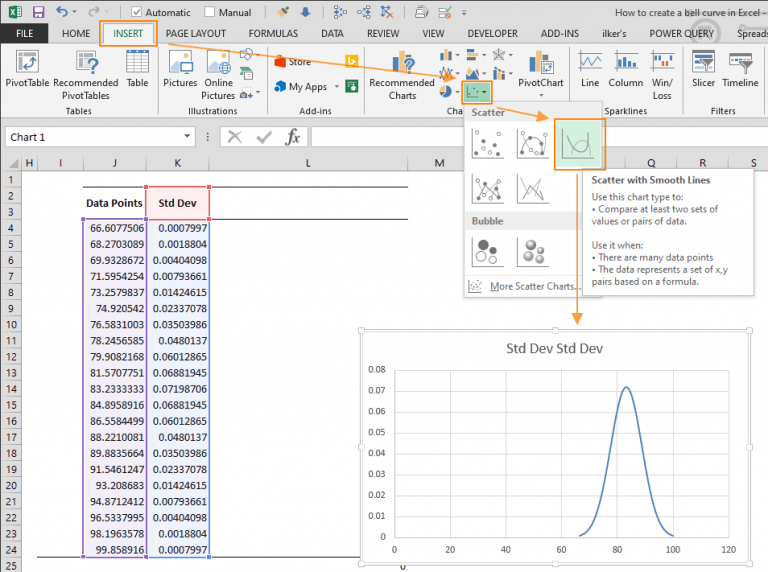Select column K header
This screenshot has width=768, height=572.
177,163
